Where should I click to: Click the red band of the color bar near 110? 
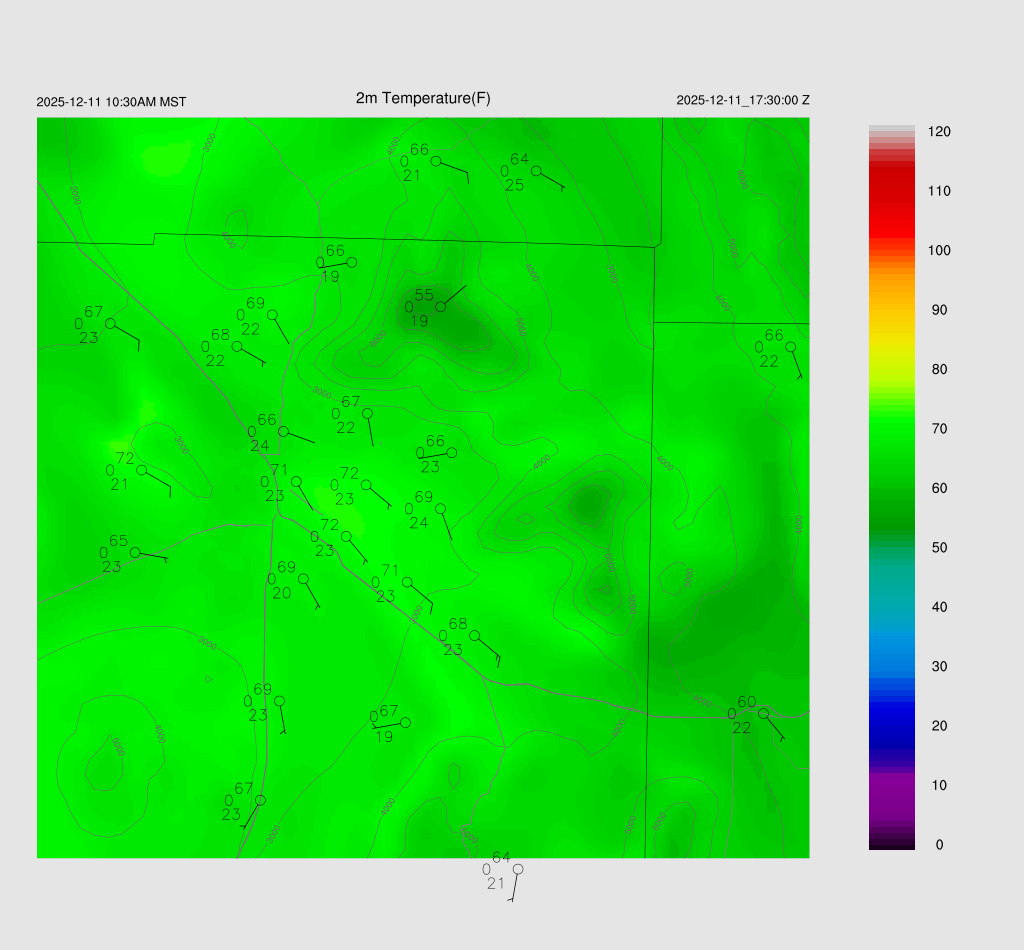click(891, 190)
